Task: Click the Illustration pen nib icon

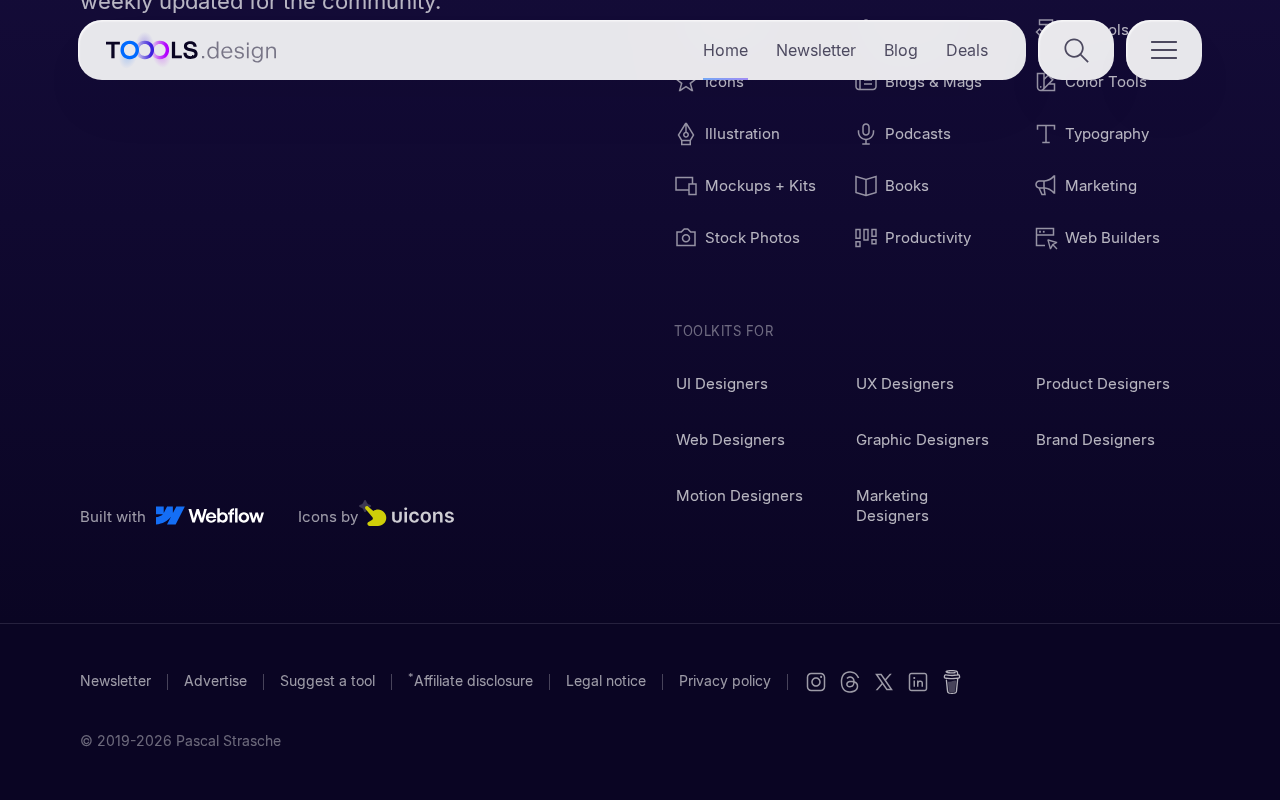Action: (686, 134)
